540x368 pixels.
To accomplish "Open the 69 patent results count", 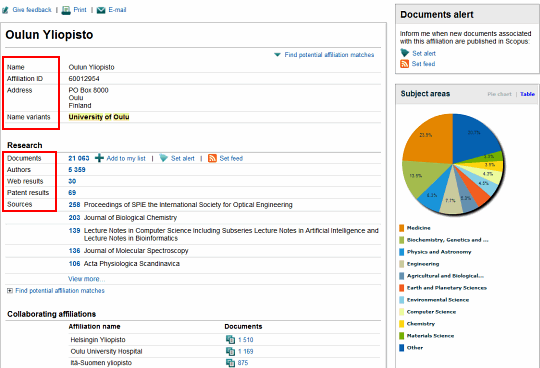I will point(72,192).
